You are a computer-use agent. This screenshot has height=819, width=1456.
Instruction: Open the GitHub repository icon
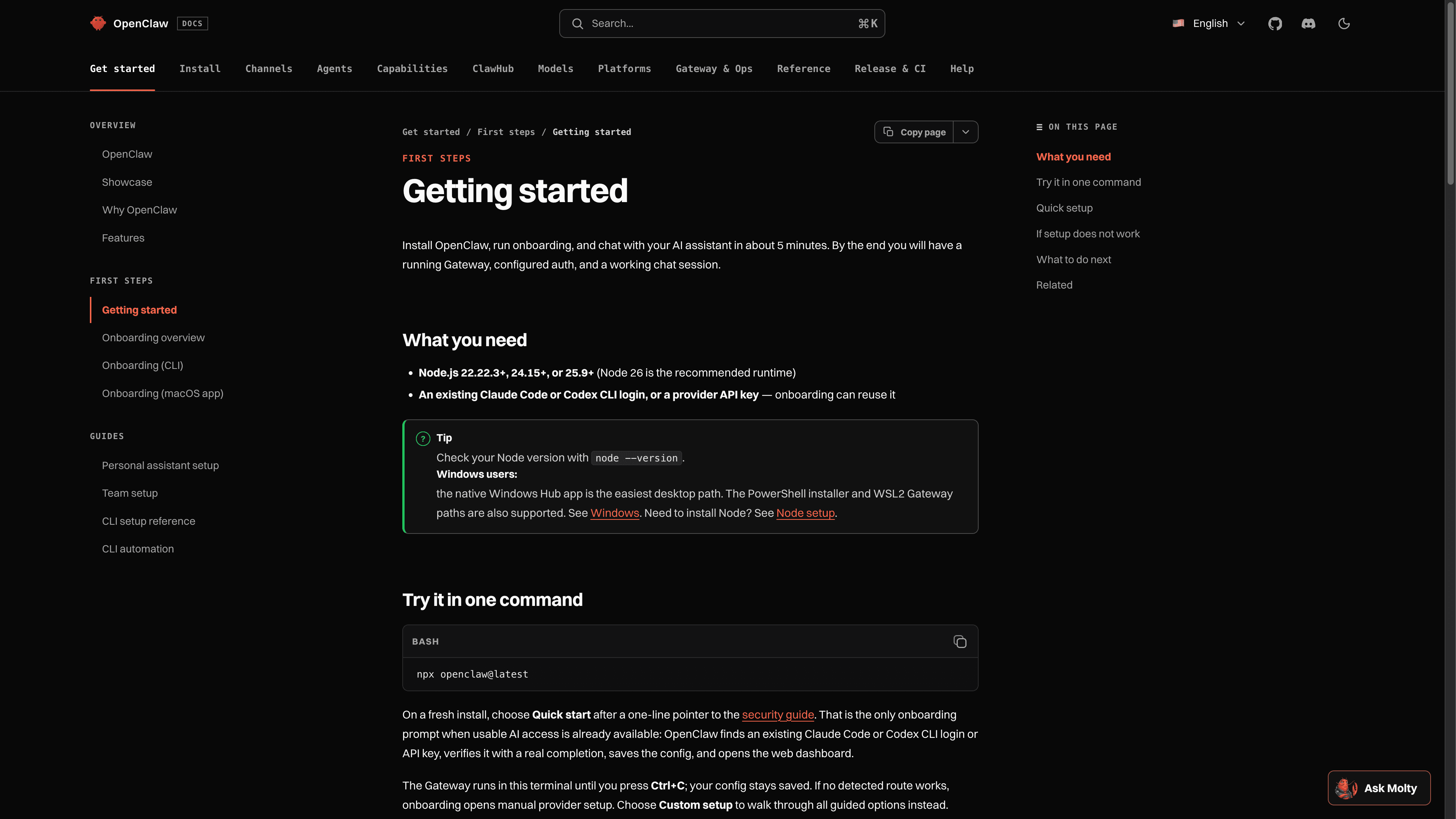1274,23
